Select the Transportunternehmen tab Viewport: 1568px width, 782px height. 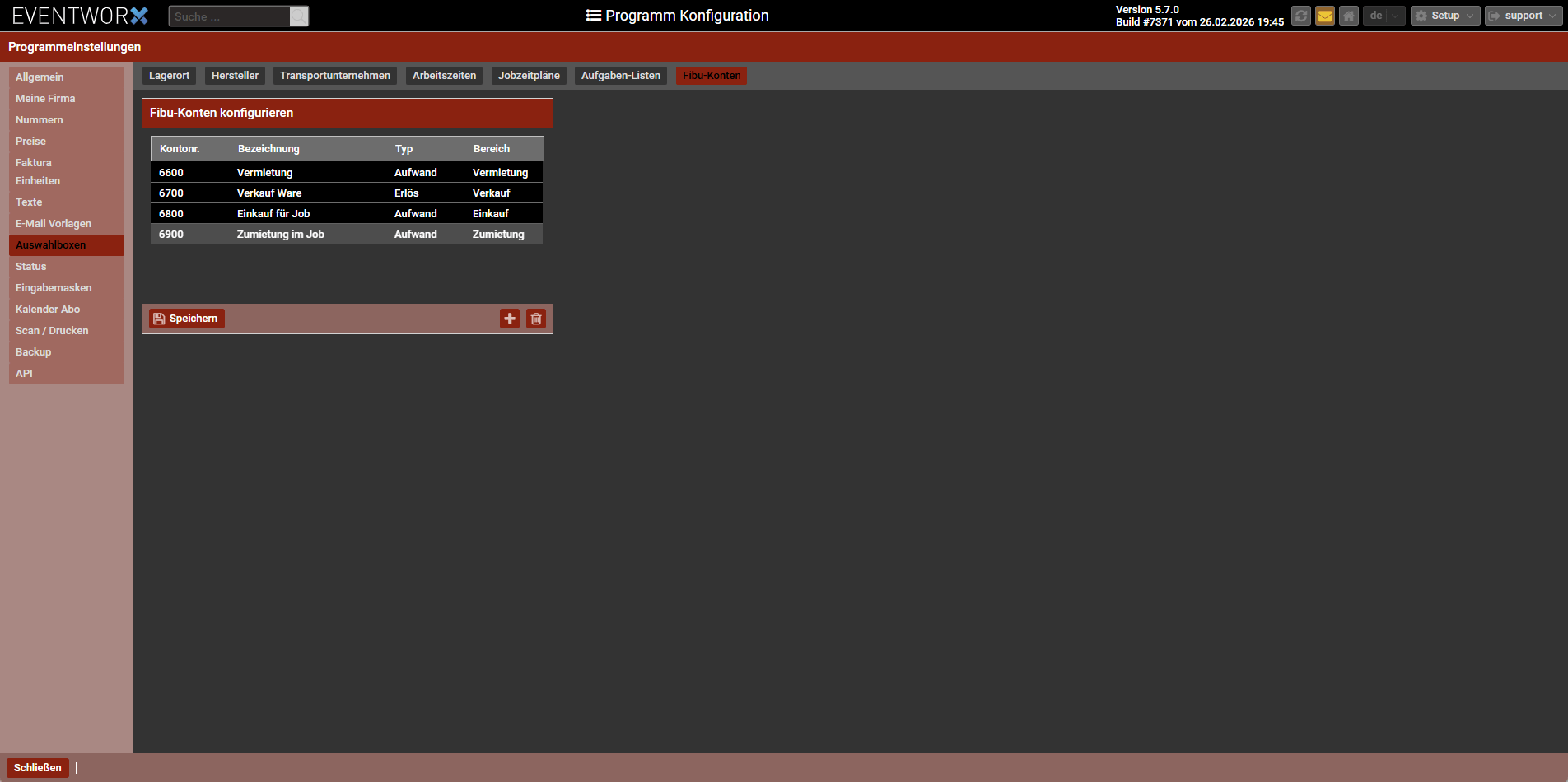click(334, 76)
